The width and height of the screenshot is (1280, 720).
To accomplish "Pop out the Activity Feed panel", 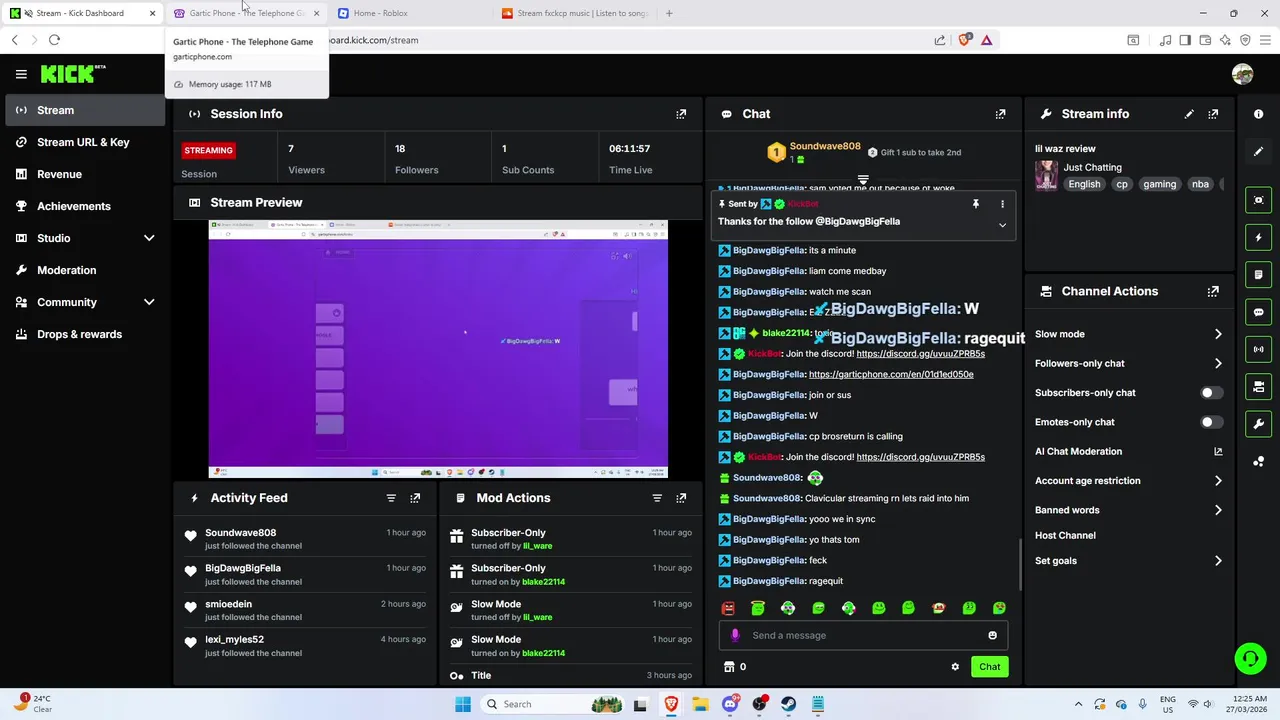I will [x=415, y=498].
